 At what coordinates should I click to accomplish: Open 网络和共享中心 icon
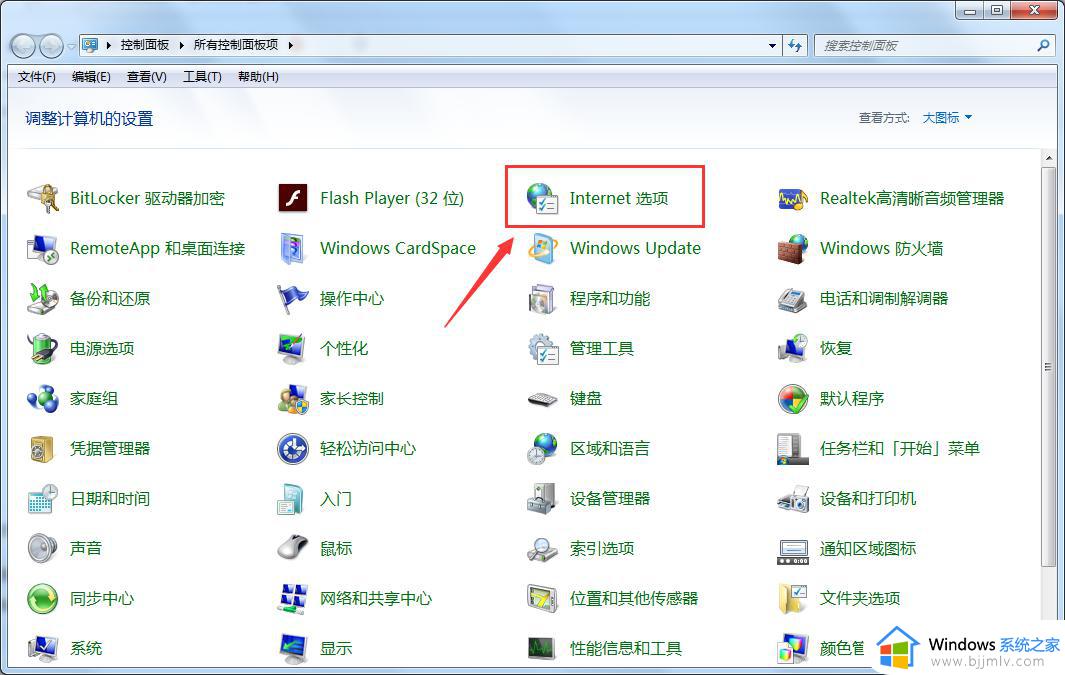tap(293, 599)
